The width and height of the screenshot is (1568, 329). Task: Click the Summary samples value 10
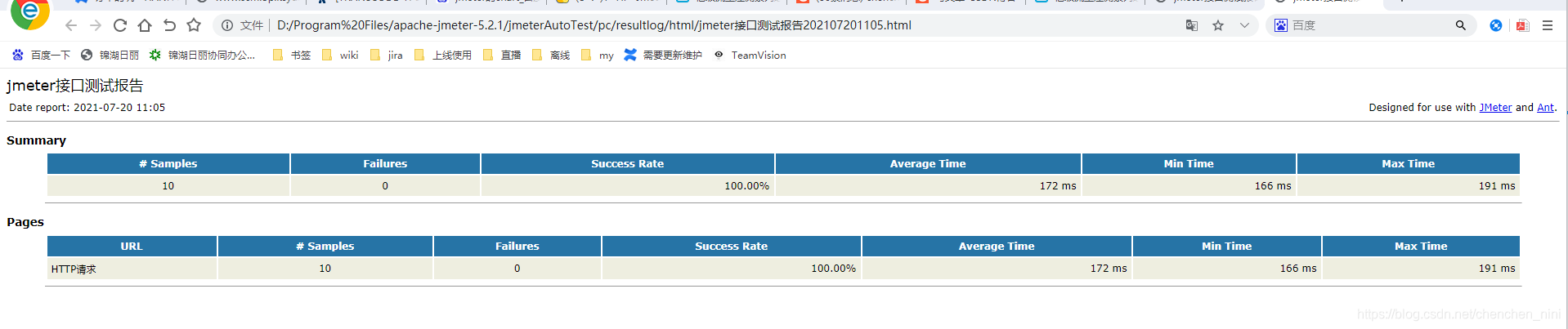(168, 186)
